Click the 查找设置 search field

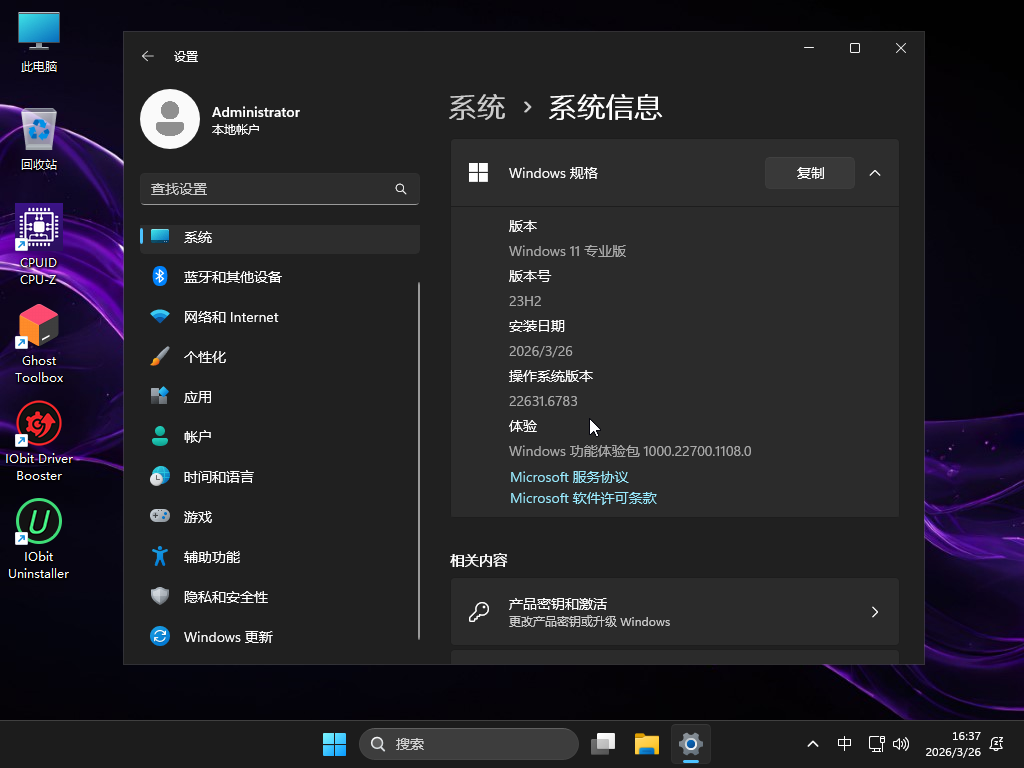click(x=270, y=189)
